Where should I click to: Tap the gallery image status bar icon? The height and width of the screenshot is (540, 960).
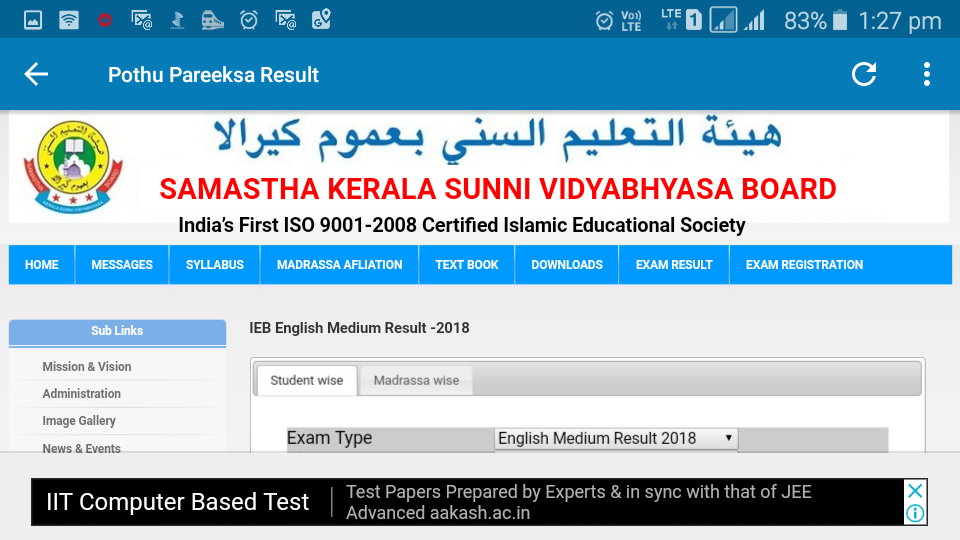pyautogui.click(x=33, y=20)
